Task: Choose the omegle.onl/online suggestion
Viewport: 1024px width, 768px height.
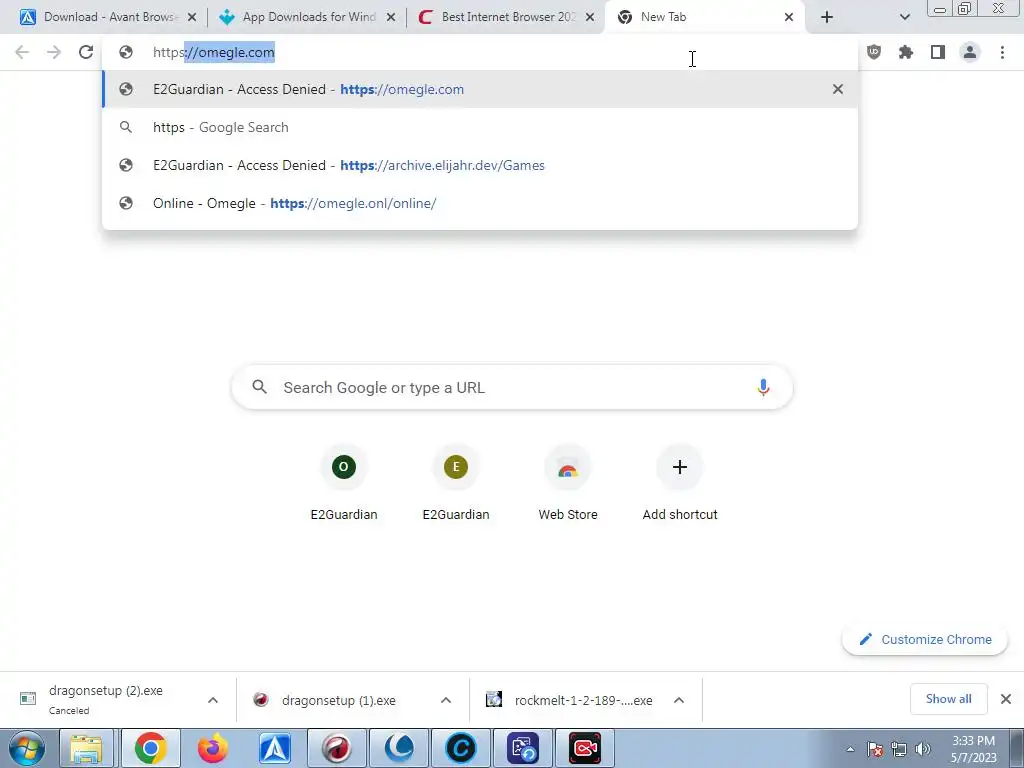Action: click(480, 203)
